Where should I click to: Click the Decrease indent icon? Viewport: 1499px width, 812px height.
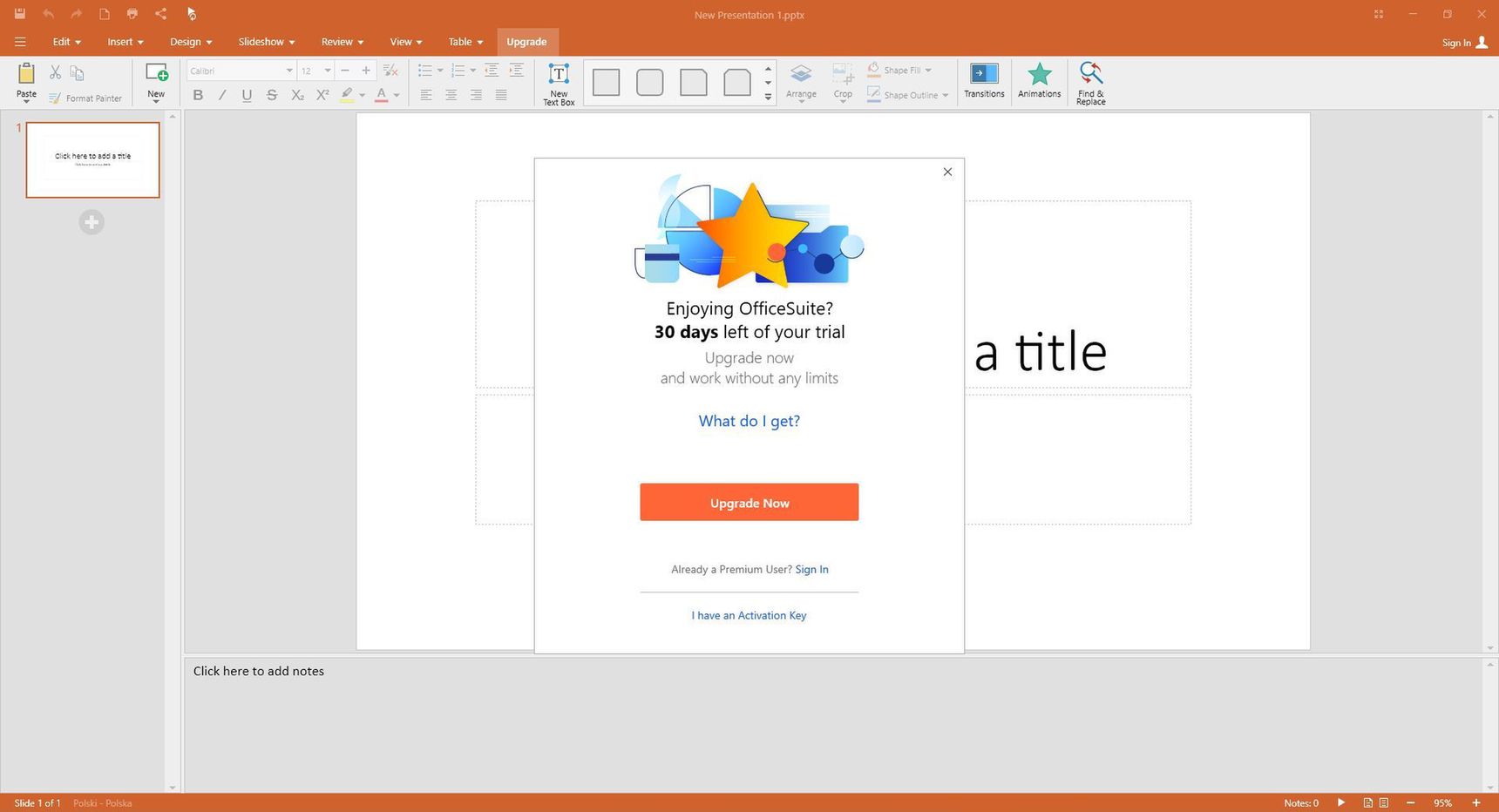point(492,71)
